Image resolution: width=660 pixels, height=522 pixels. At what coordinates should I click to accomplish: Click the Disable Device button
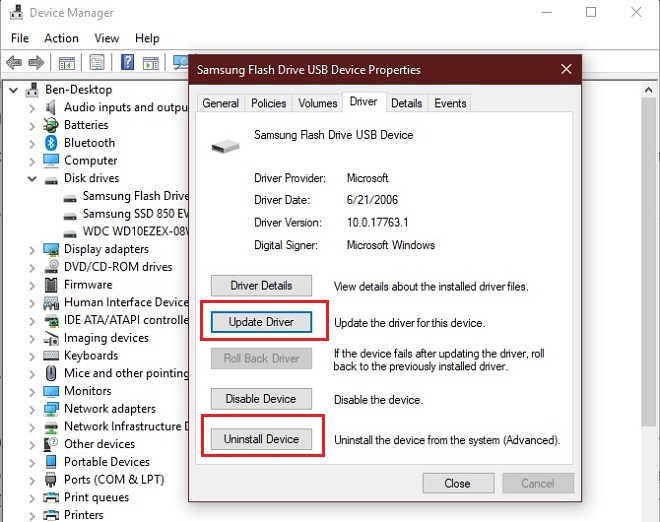(x=261, y=399)
